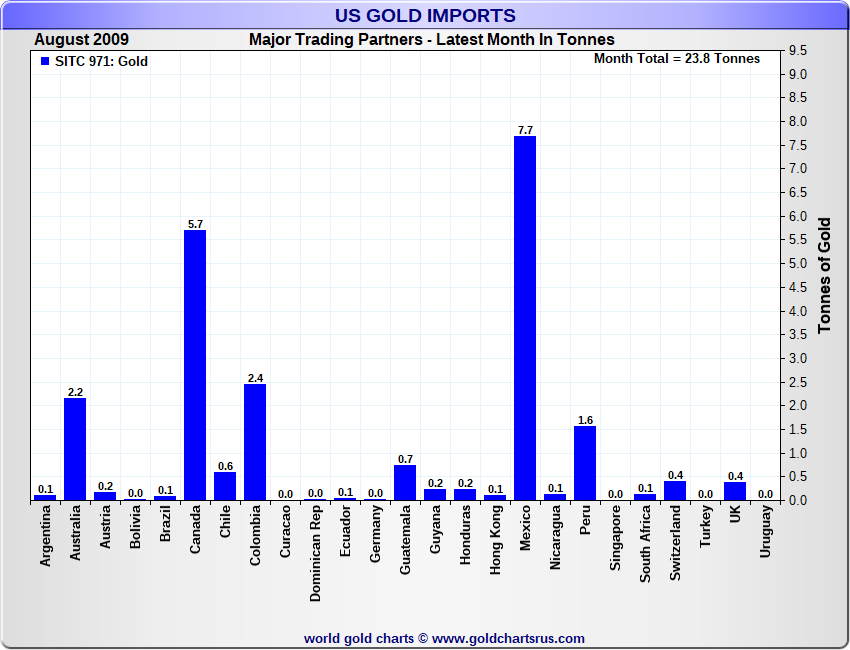Click the Bolivia axis label
Image resolution: width=850 pixels, height=650 pixels.
click(x=136, y=526)
